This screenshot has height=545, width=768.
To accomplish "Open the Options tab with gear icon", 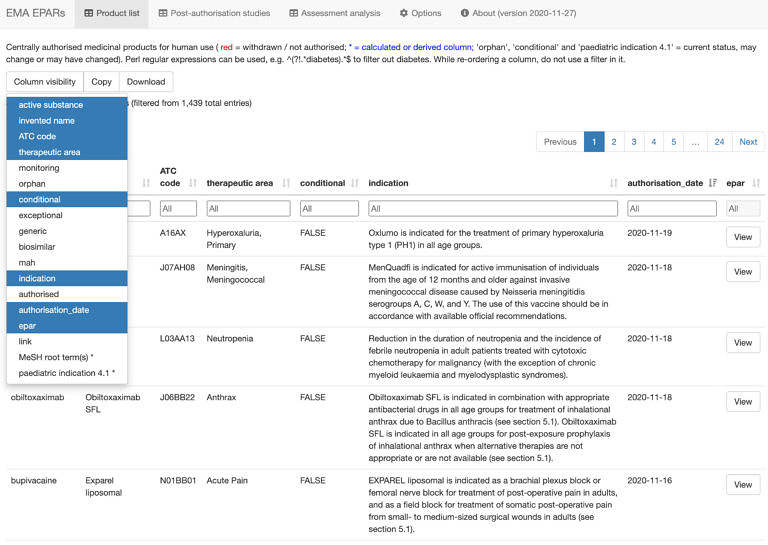I will pos(420,14).
